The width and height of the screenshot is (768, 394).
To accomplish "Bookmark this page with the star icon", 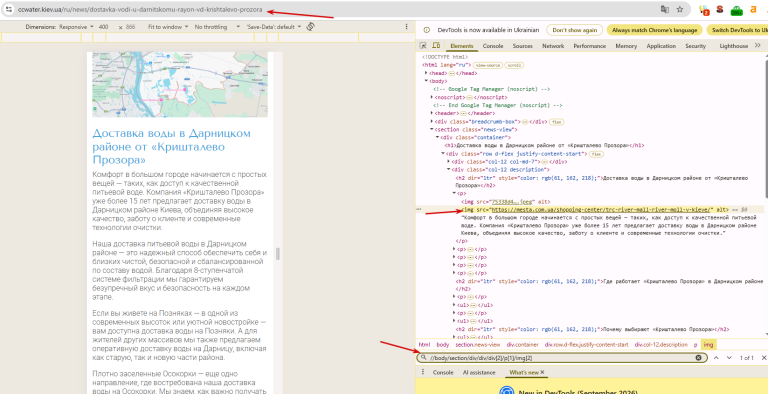I will click(x=680, y=9).
